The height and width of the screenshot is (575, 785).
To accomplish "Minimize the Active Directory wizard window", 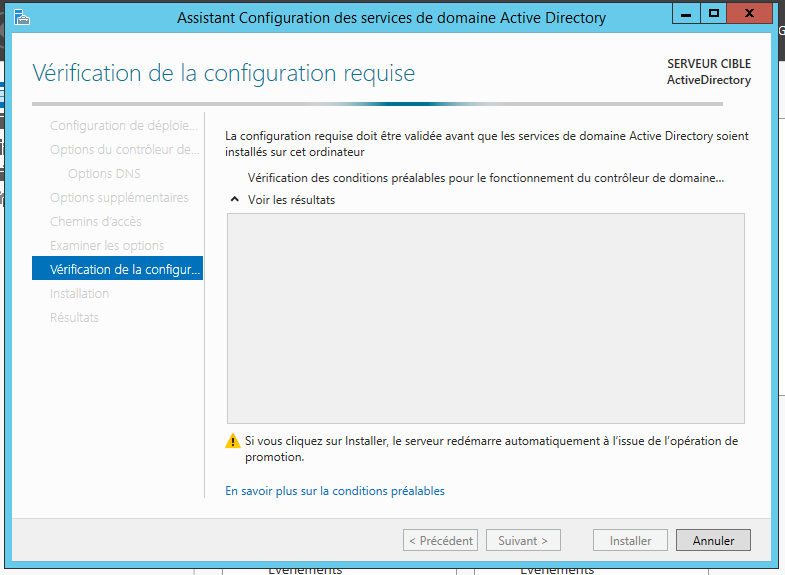I will point(686,14).
